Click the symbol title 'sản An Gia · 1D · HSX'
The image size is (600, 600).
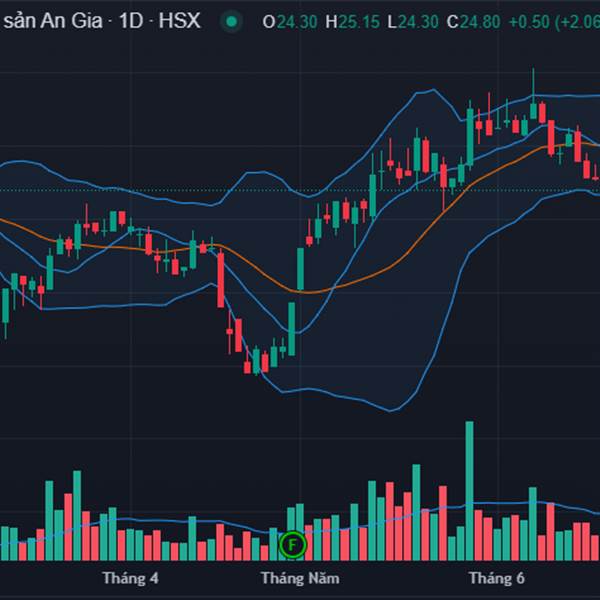[x=102, y=21]
